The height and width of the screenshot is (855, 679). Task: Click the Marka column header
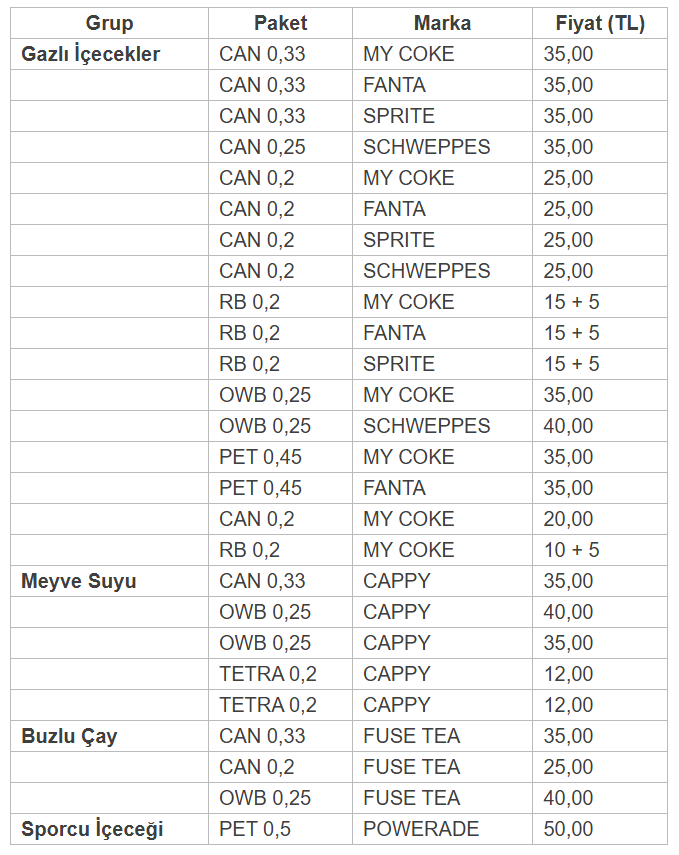(x=442, y=23)
